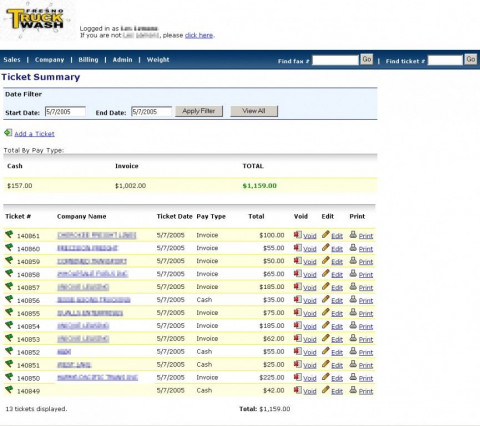This screenshot has height=426, width=480.
Task: Click the printer icon for ticket 140858
Action: [x=353, y=273]
